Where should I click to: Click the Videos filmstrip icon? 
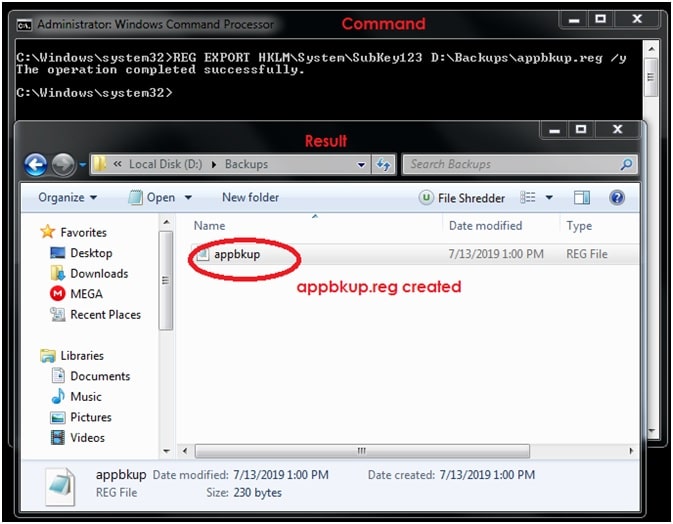[58, 438]
